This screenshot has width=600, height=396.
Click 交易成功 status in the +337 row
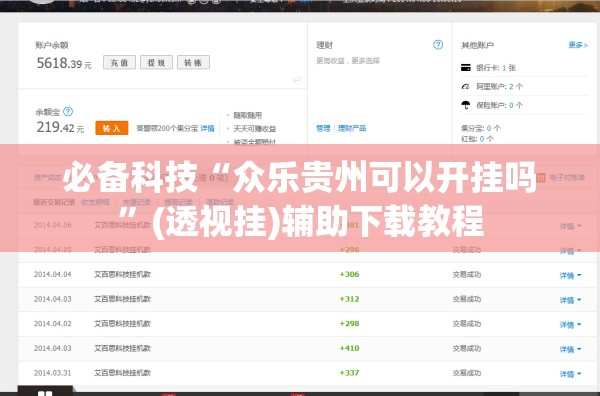point(466,373)
